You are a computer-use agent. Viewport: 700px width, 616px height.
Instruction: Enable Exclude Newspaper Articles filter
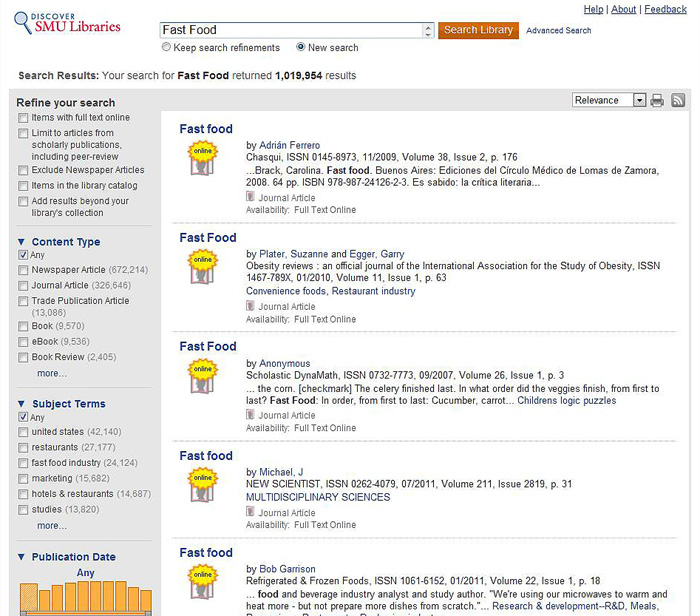(x=23, y=170)
